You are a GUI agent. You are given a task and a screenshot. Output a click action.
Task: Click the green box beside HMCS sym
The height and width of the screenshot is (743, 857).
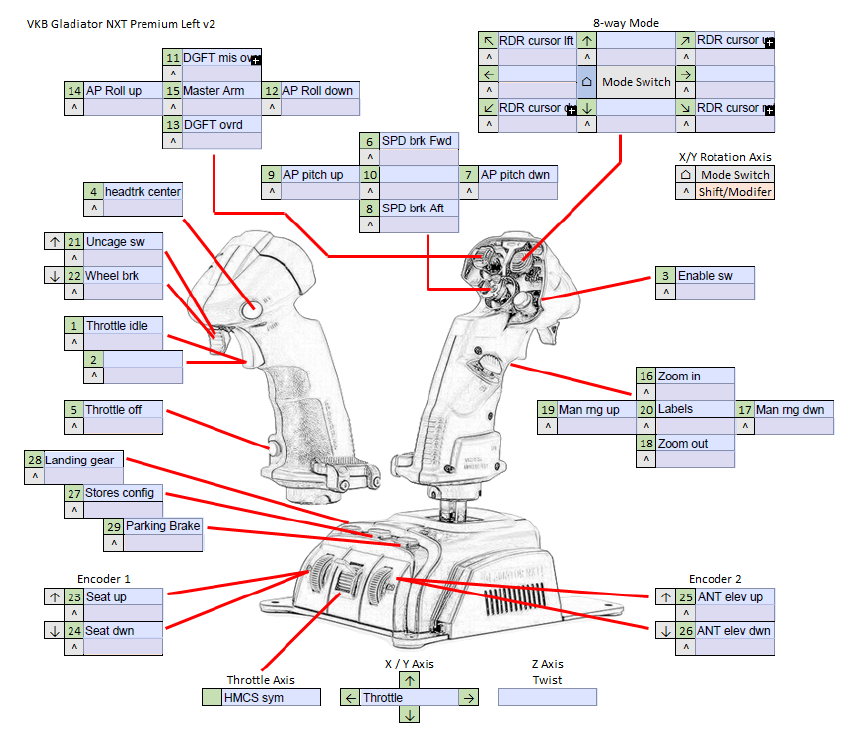pos(212,697)
